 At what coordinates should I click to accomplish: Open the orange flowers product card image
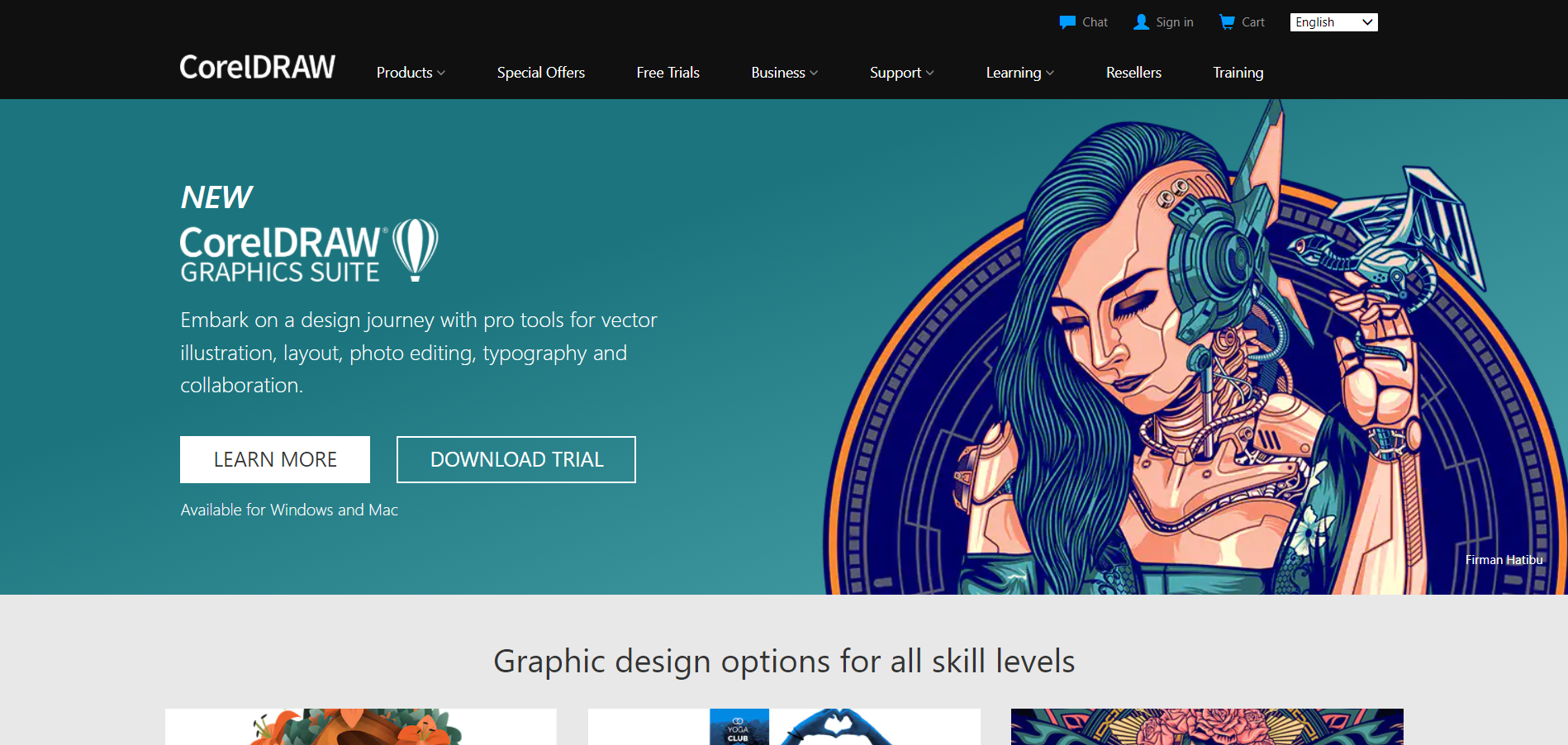pos(361,727)
